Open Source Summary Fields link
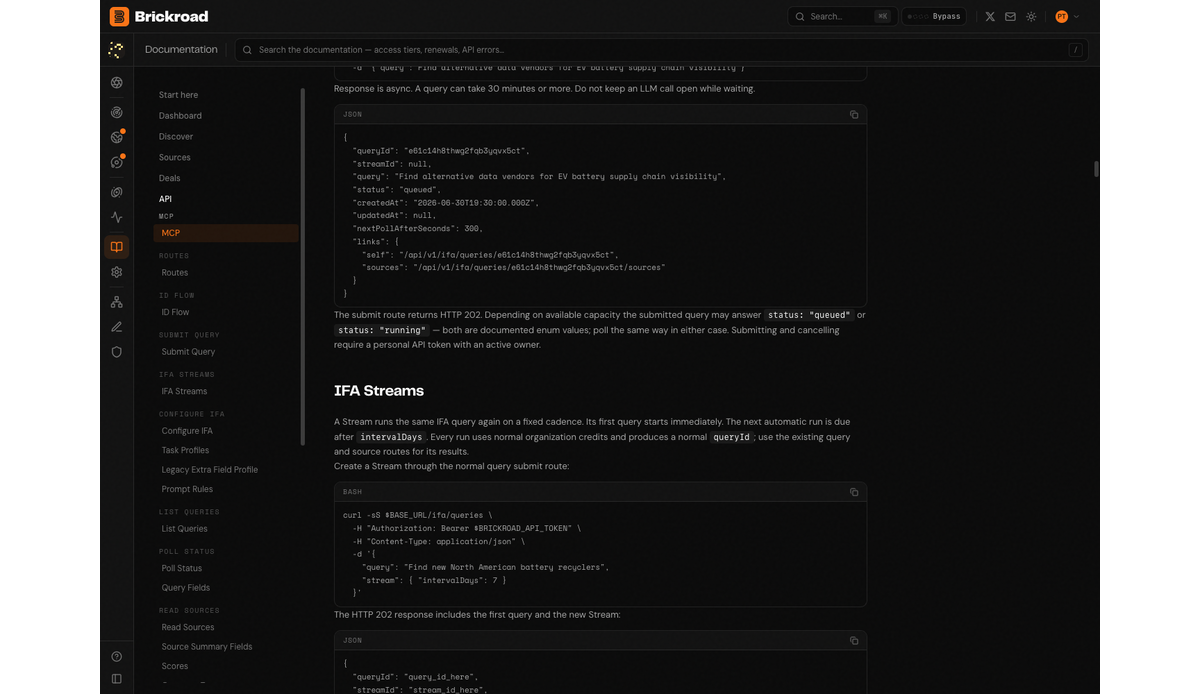This screenshot has height=694, width=1200. [207, 647]
